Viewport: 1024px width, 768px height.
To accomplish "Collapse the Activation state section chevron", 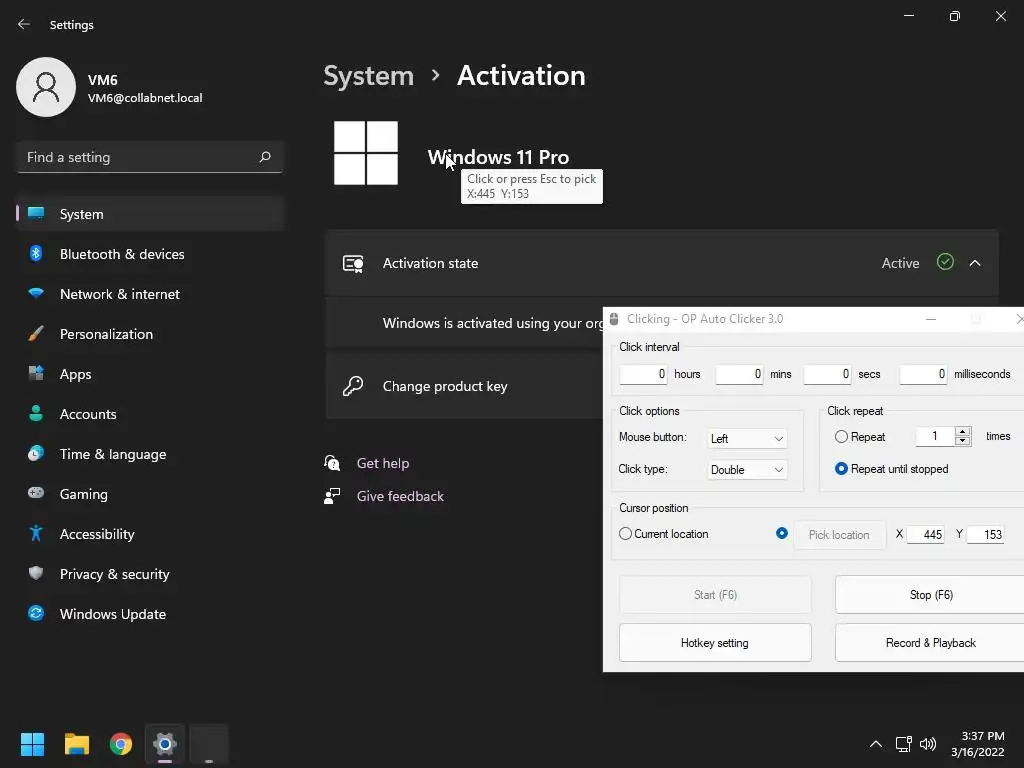I will [975, 263].
